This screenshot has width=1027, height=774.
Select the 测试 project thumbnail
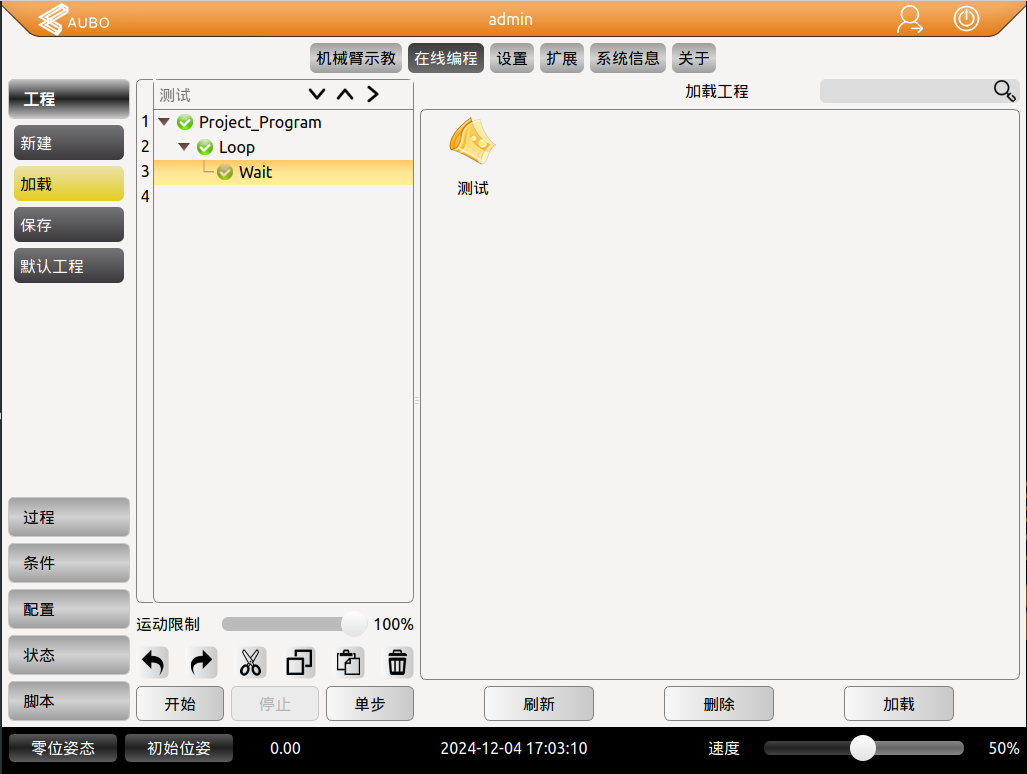[472, 150]
